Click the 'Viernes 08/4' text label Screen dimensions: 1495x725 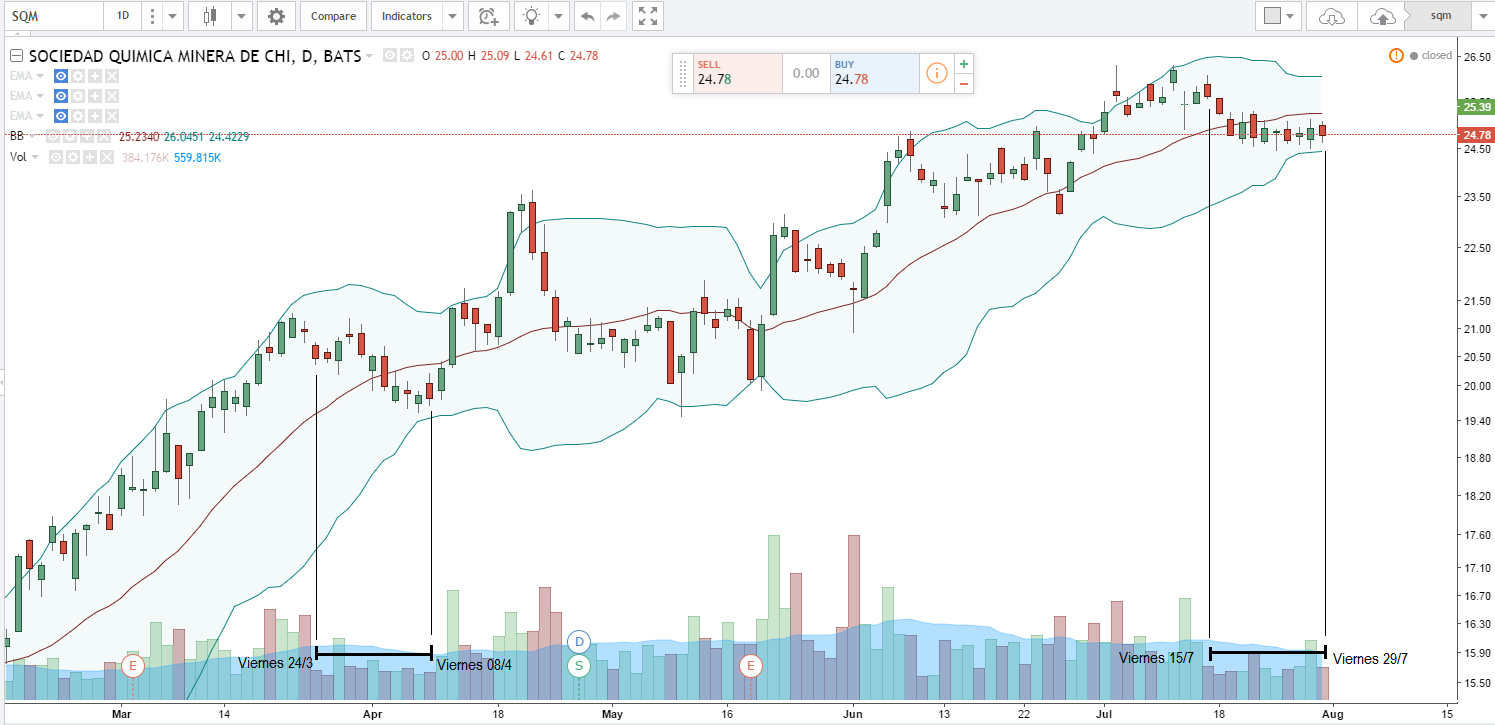click(474, 665)
